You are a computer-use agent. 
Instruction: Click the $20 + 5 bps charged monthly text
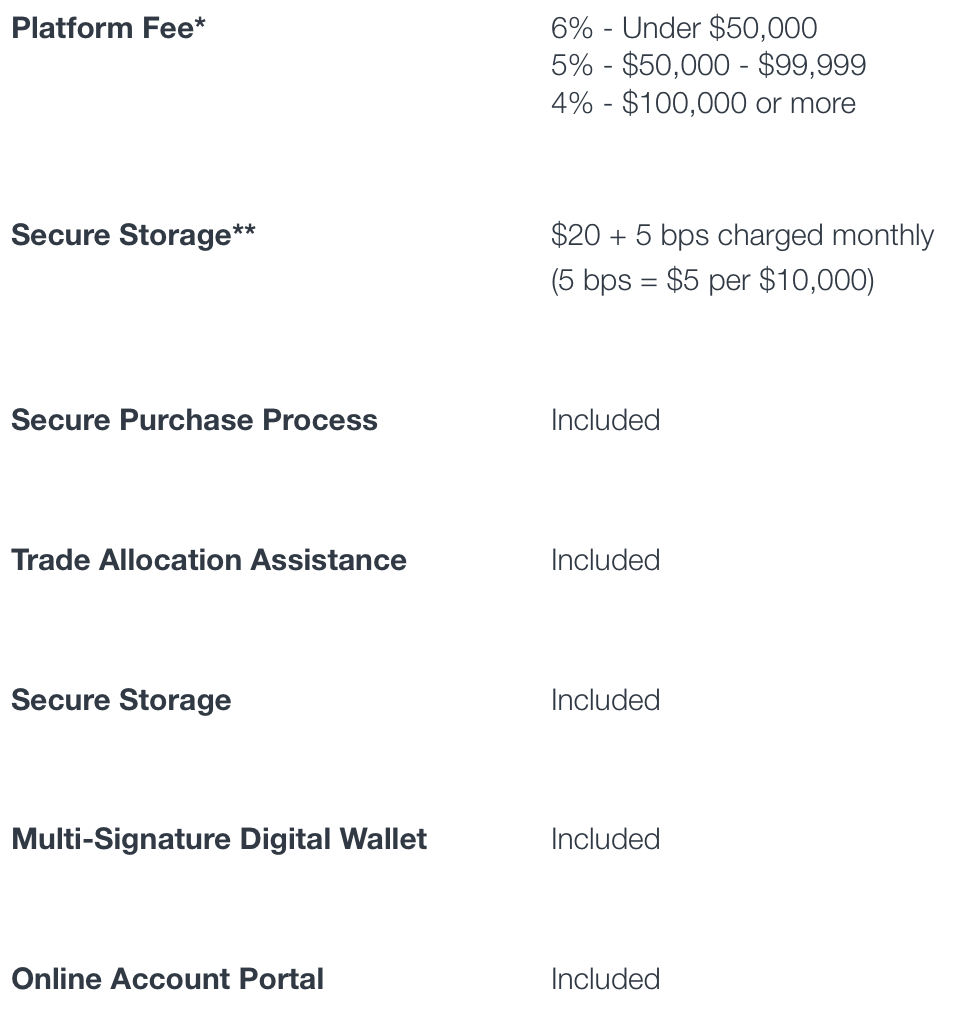pyautogui.click(x=742, y=236)
